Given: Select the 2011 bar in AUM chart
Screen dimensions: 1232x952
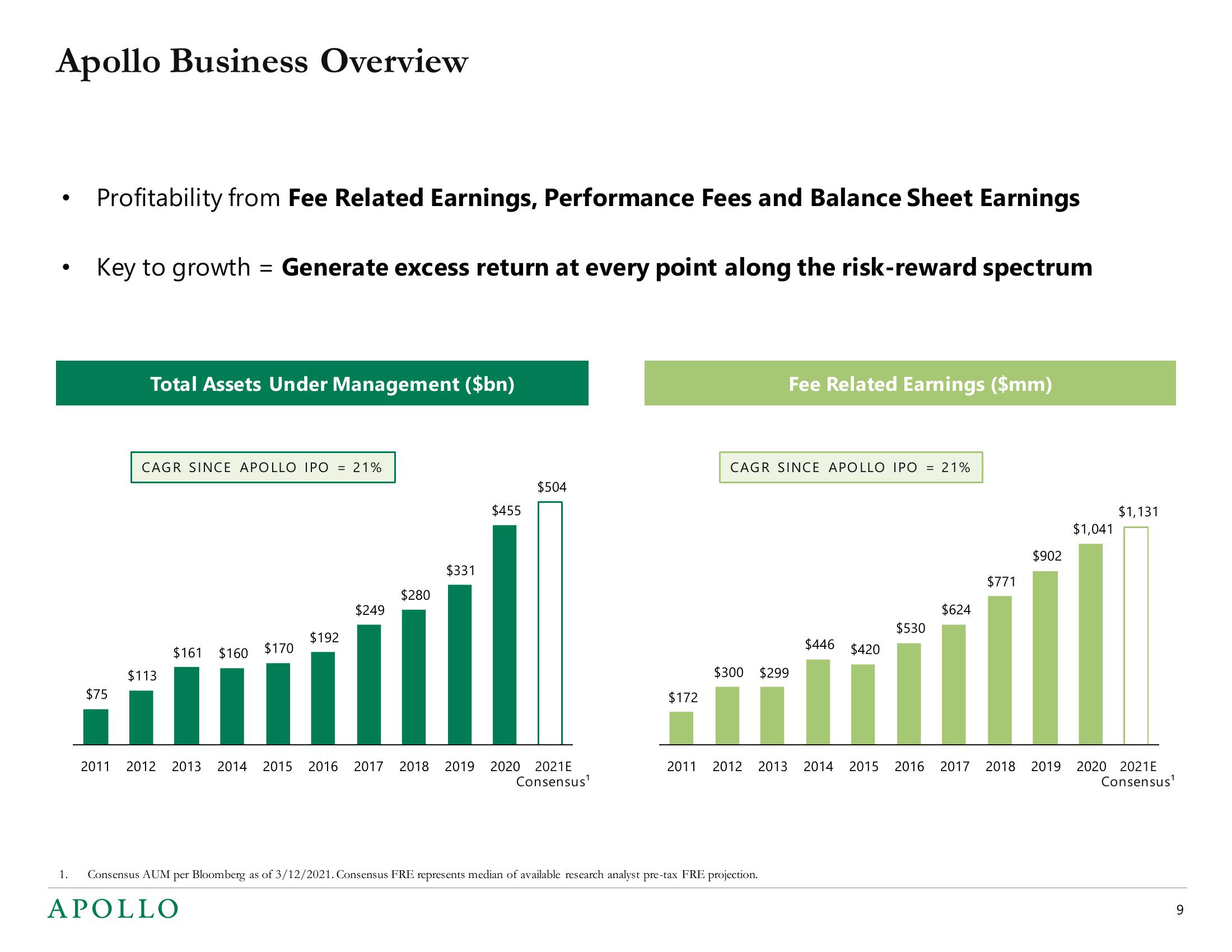Looking at the screenshot, I should click(x=96, y=727).
